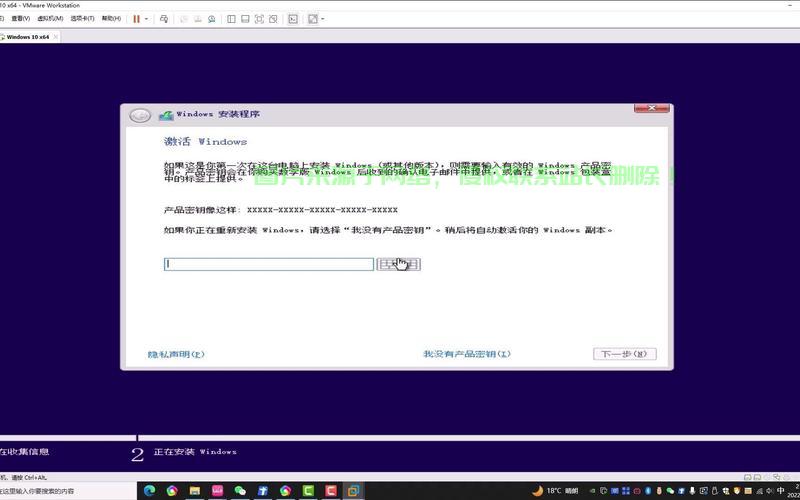
Task: Click the revert to snapshot toolbar icon
Action: point(197,19)
